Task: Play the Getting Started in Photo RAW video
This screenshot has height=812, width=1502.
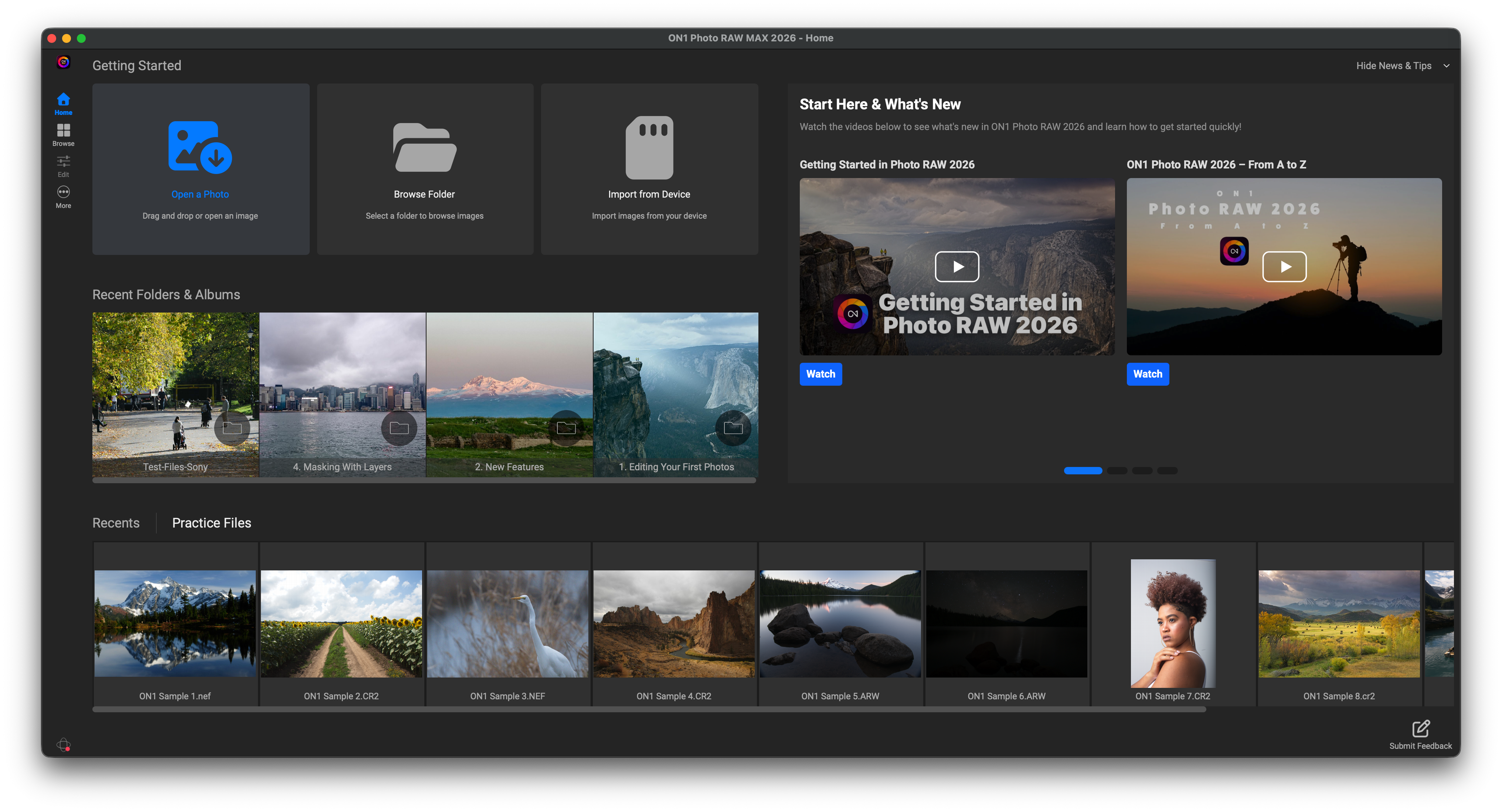Action: [x=957, y=266]
